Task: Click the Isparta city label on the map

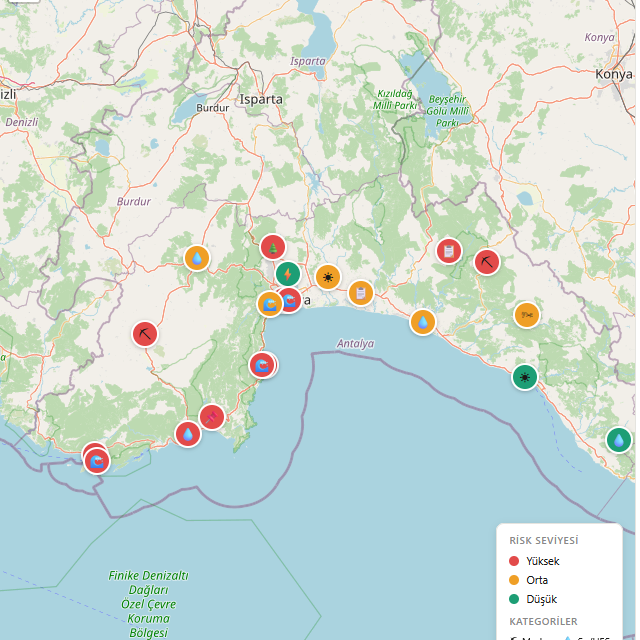Action: (261, 100)
